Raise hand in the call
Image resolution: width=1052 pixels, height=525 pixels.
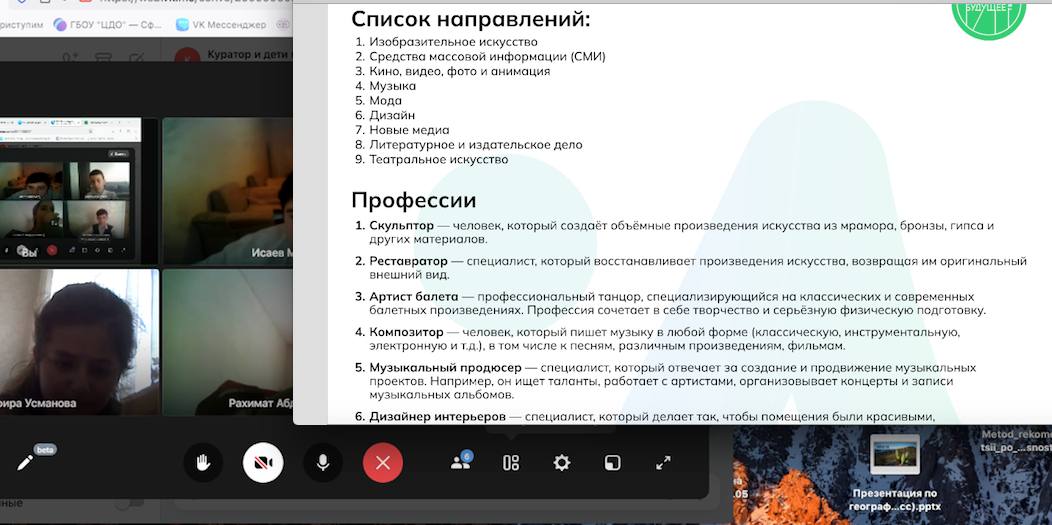203,463
